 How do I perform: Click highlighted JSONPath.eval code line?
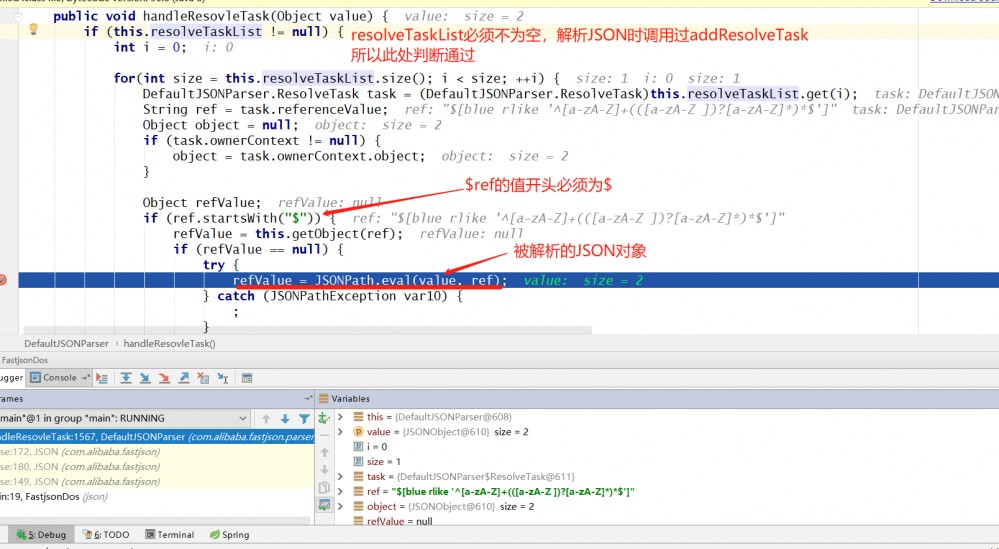coord(508,280)
